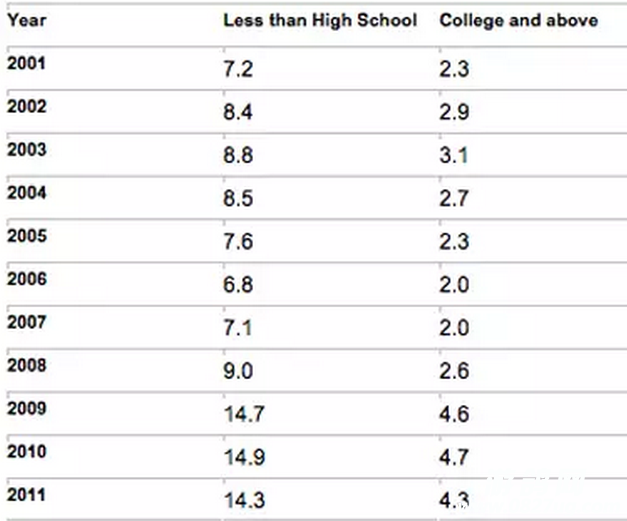Select the 6.8 value for 2006
Screen dimensions: 627x521
point(238,285)
